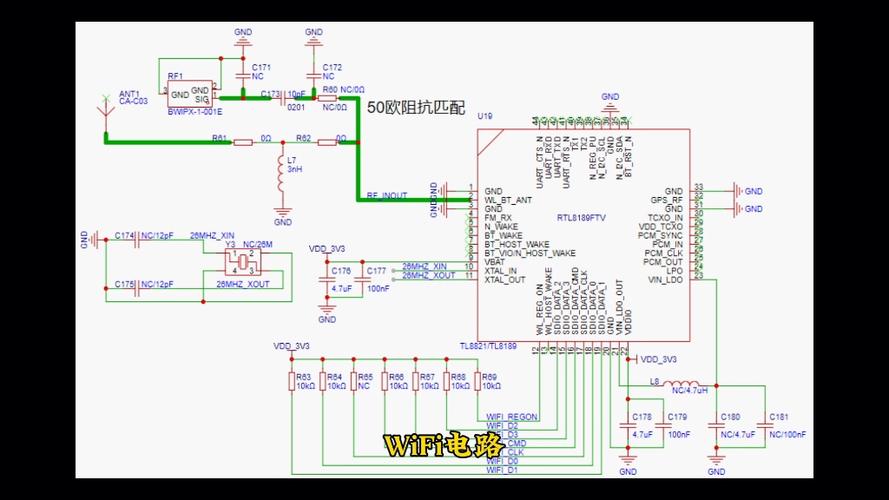The image size is (889, 500).
Task: Click the VDD_TCXO pin label
Action: (661, 227)
